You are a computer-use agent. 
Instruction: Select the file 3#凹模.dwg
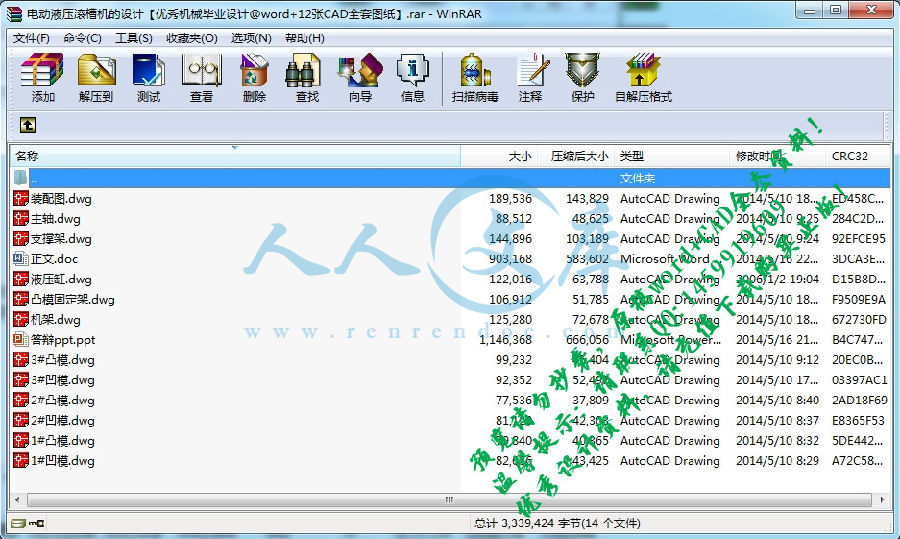(63, 380)
